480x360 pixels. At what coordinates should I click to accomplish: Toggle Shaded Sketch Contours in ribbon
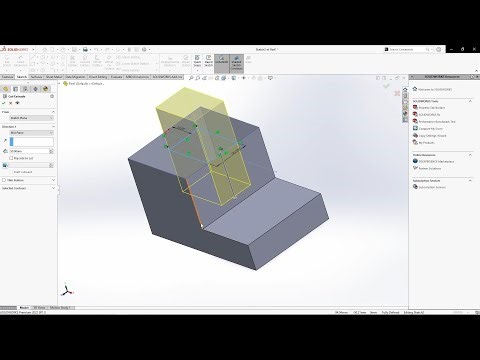(236, 62)
